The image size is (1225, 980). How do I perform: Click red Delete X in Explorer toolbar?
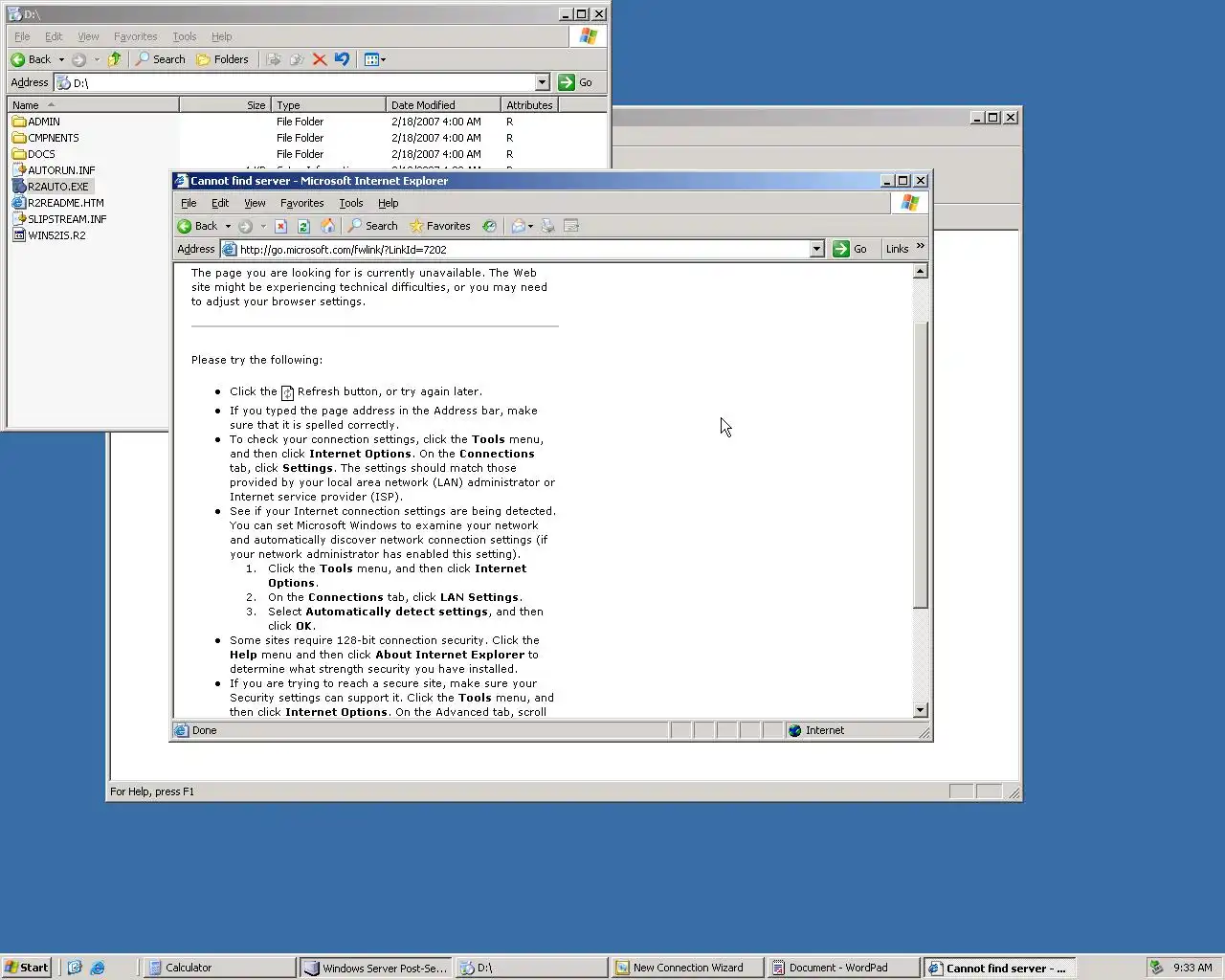click(x=320, y=59)
